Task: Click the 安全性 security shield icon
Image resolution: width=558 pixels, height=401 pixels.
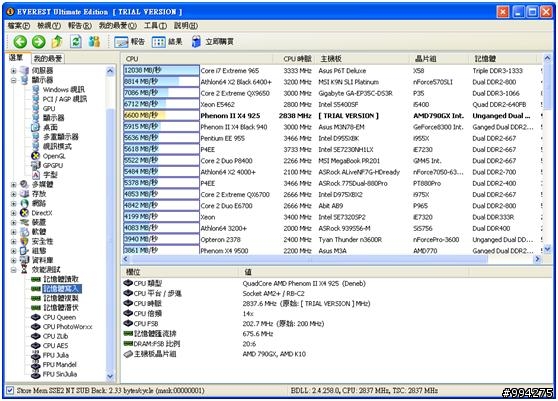Action: (24, 241)
